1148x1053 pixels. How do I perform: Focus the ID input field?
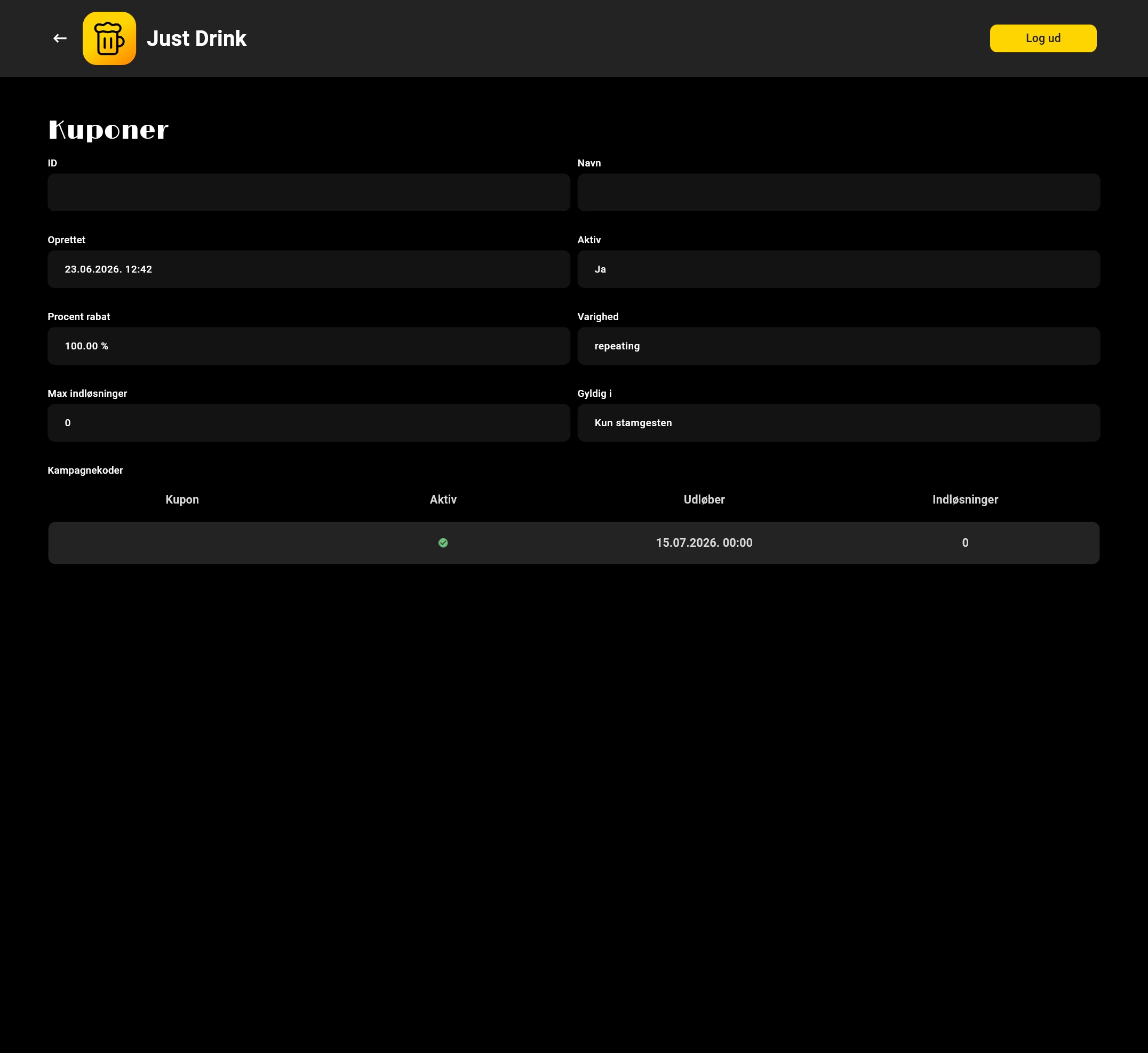pyautogui.click(x=309, y=193)
